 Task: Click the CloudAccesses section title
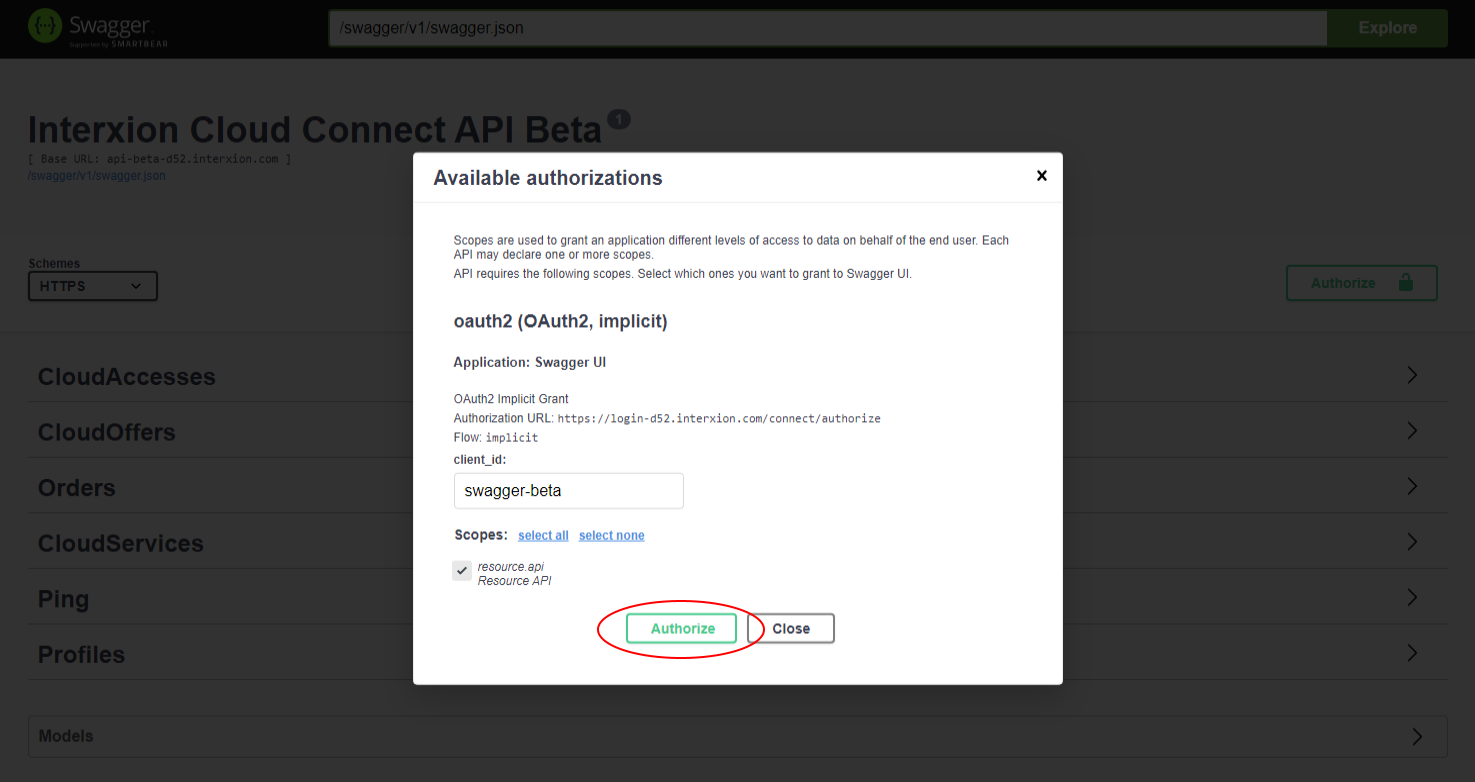tap(127, 377)
